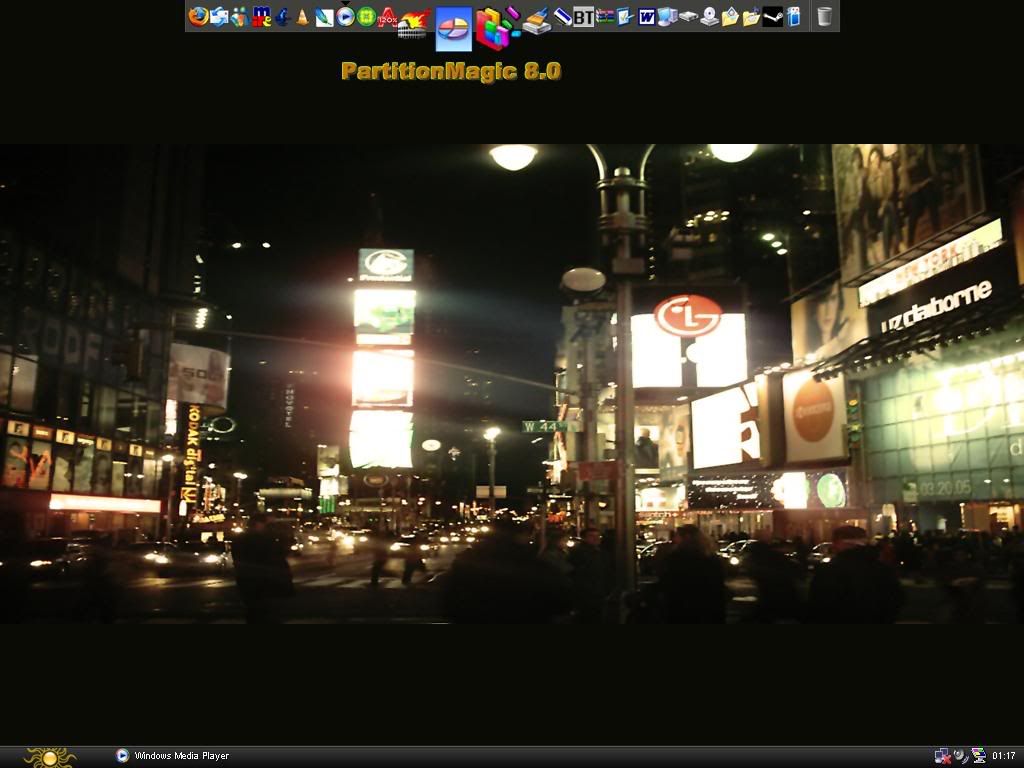Open the CD drive dock icon
The width and height of the screenshot is (1024, 768).
709,16
